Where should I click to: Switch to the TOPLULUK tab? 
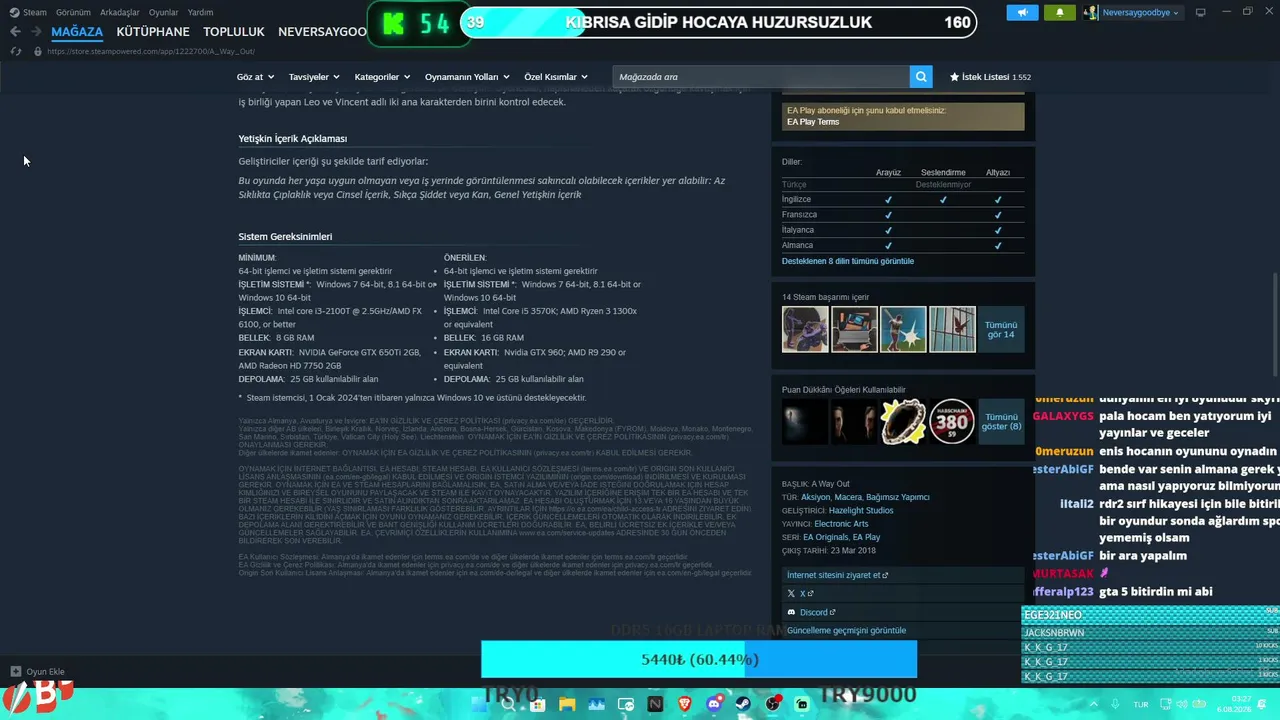(x=234, y=32)
